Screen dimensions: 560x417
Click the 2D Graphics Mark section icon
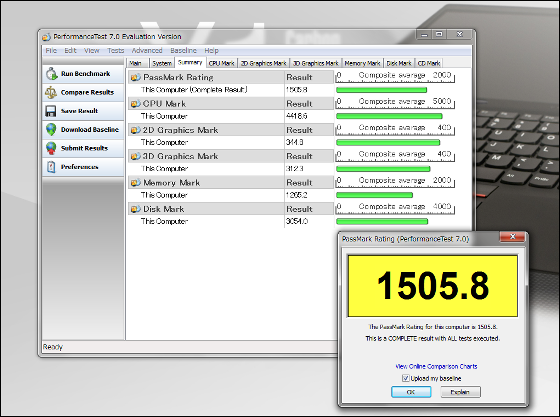click(x=135, y=130)
